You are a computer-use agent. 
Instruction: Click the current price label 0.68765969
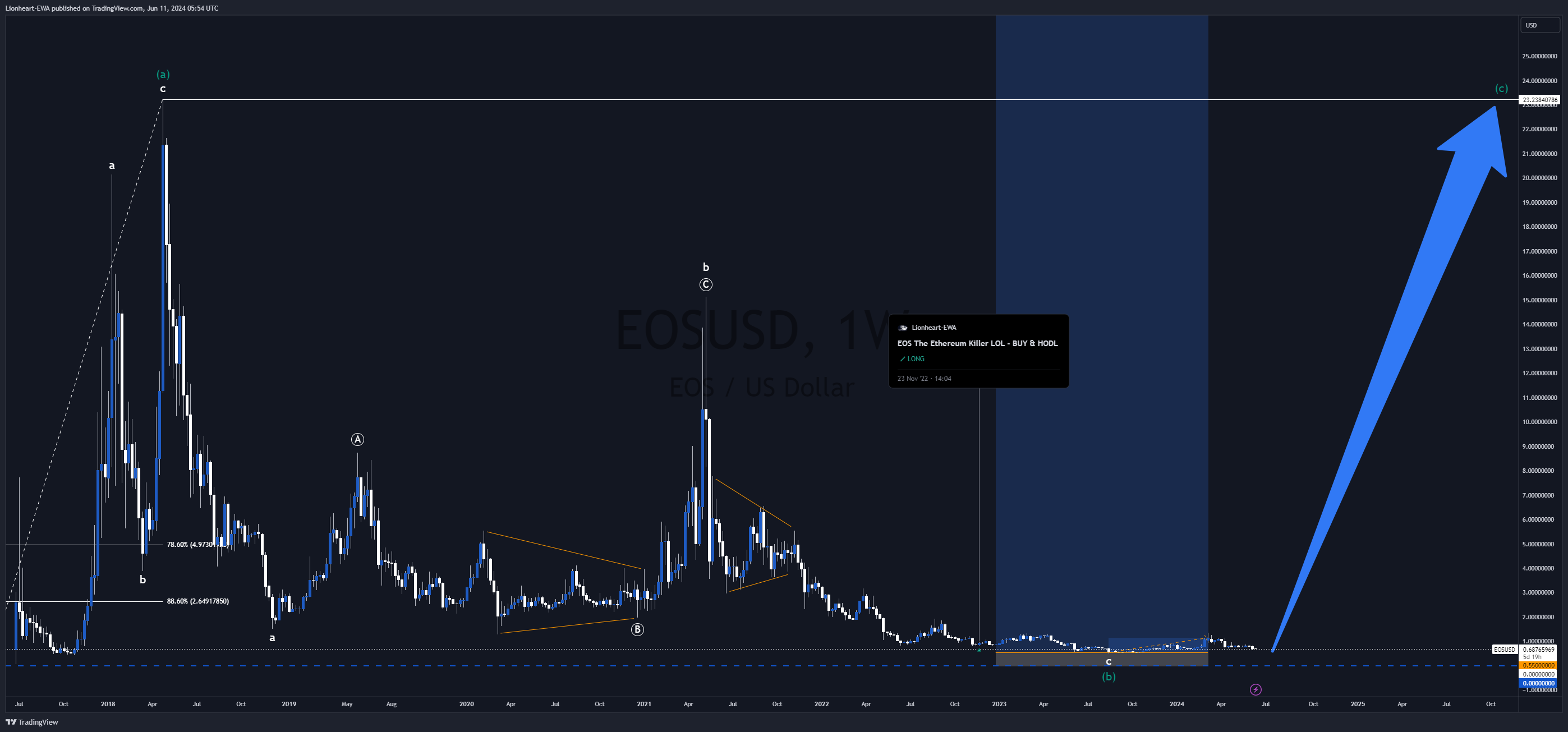click(x=1538, y=649)
